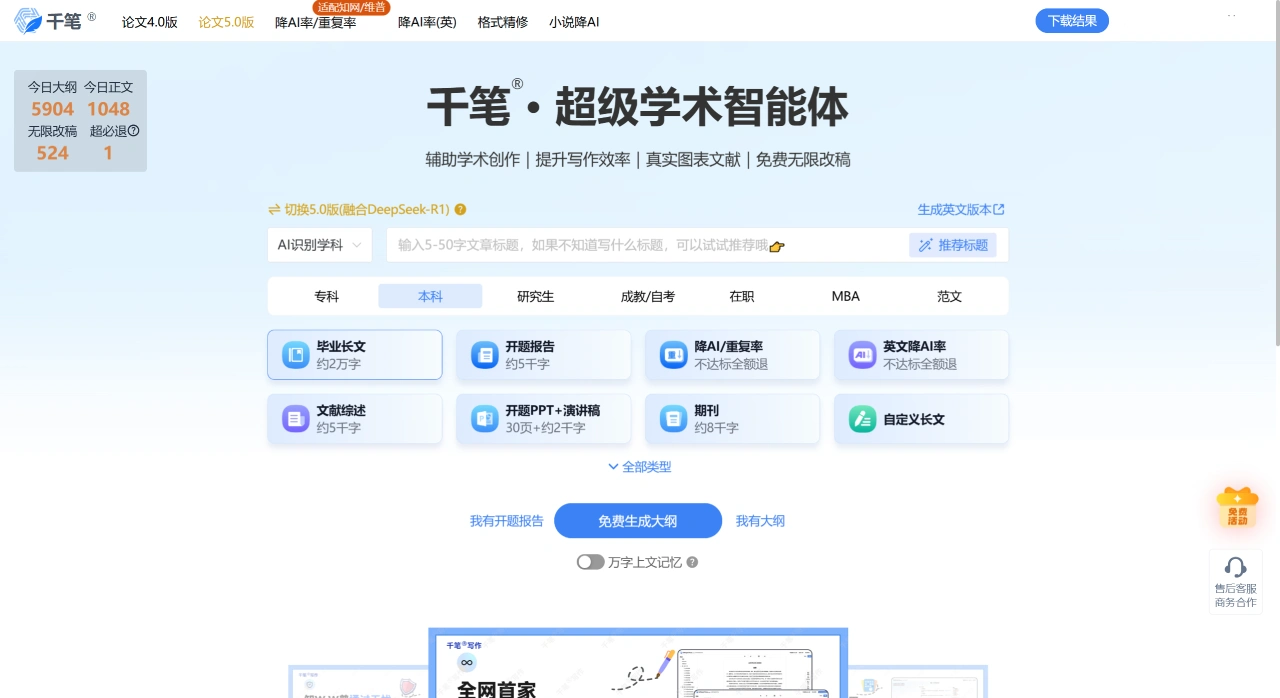This screenshot has width=1280, height=698.
Task: Click the green 自定义长文 pencil icon
Action: point(861,418)
